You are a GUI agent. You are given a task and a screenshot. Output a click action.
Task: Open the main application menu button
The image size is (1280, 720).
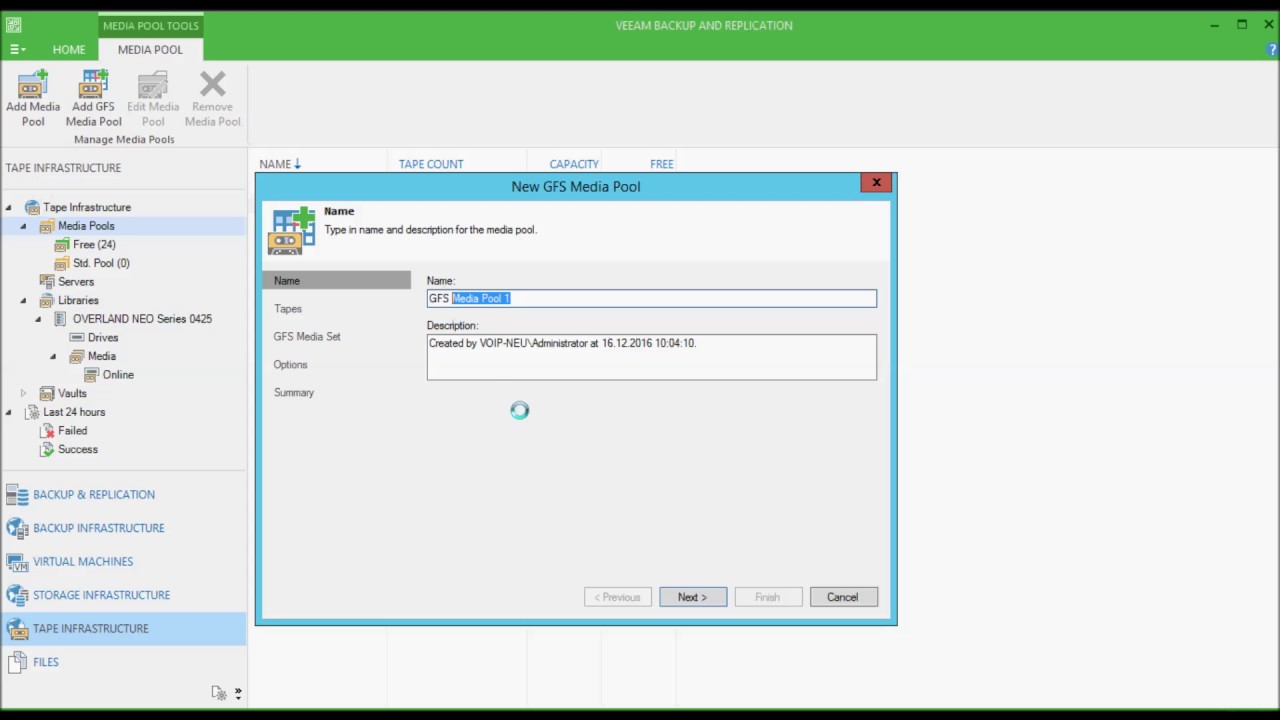(x=18, y=49)
